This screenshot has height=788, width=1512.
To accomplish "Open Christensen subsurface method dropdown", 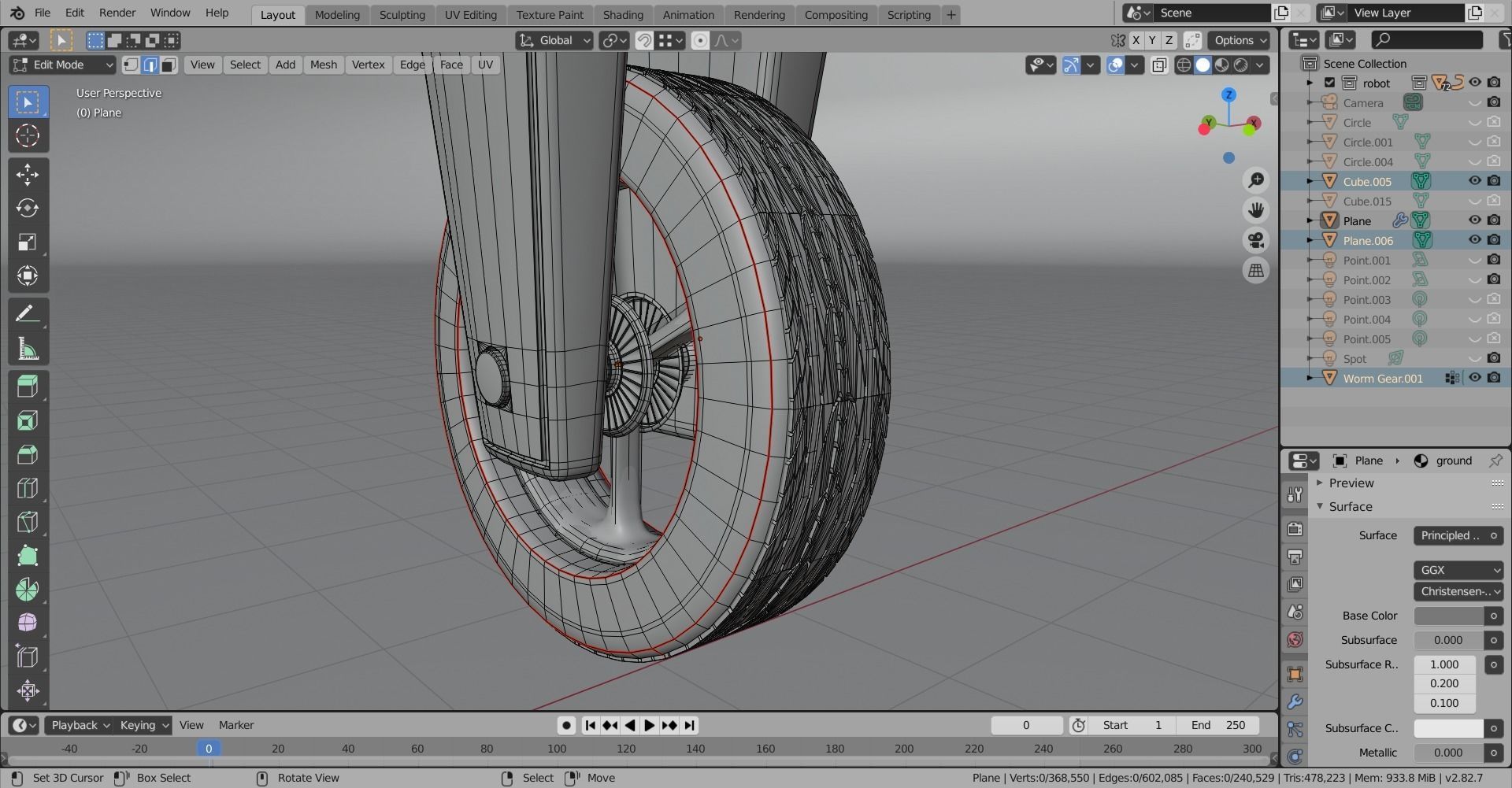I will (x=1458, y=591).
